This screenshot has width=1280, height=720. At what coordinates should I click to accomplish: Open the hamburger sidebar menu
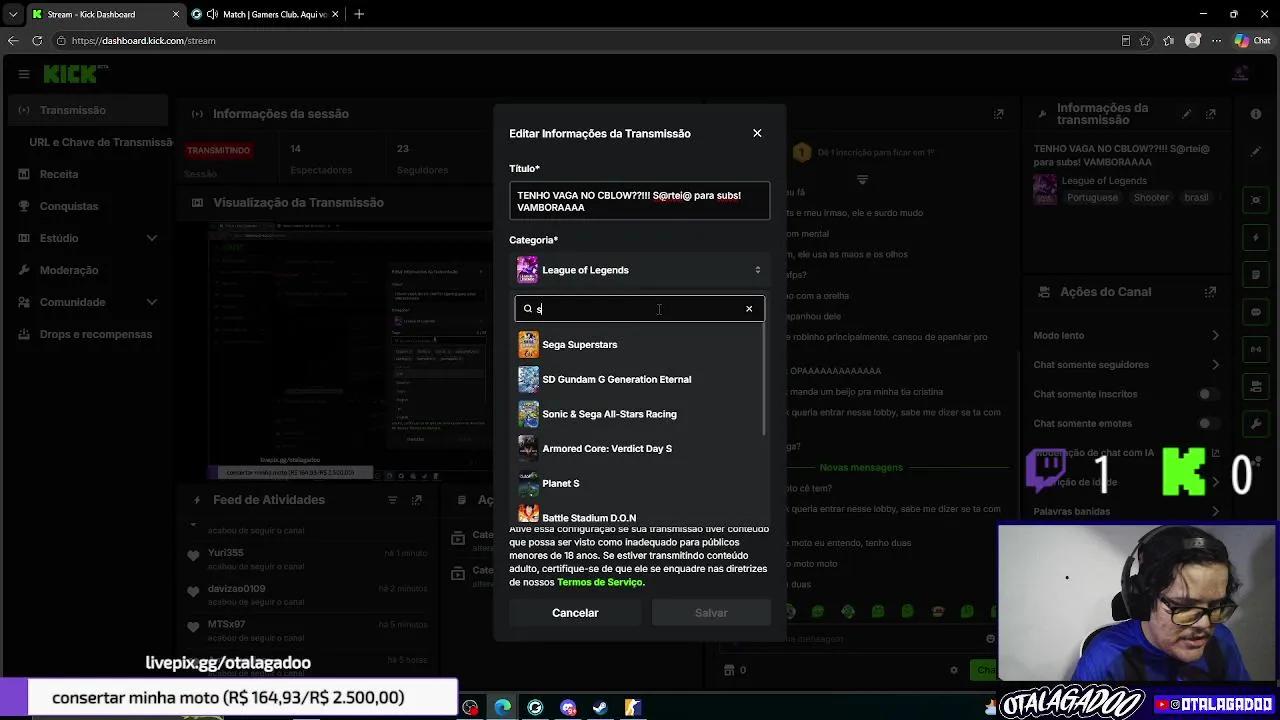[24, 74]
